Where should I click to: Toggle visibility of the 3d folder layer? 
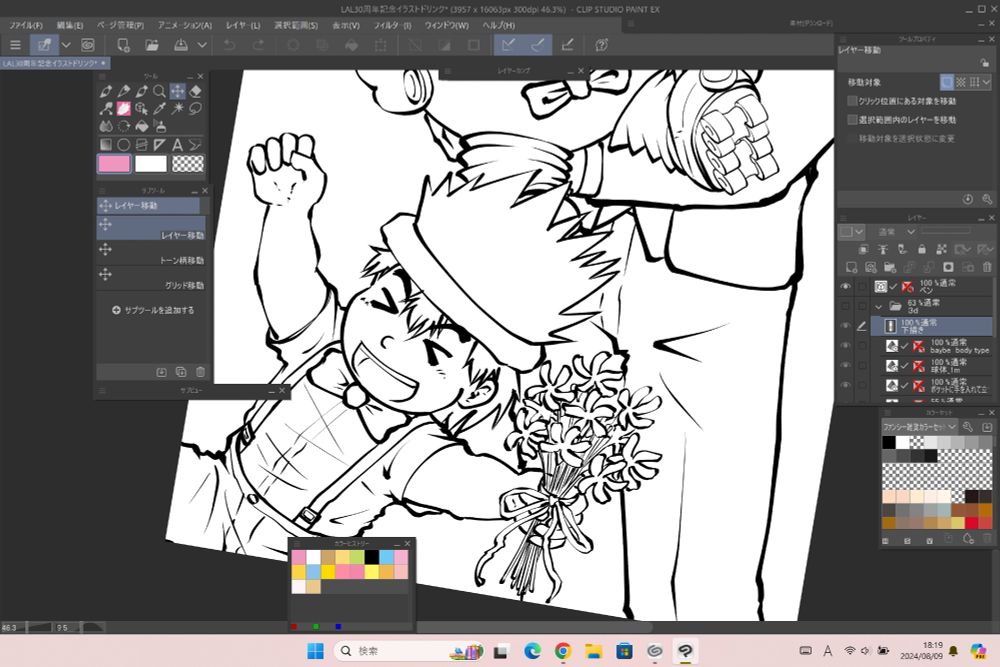coord(846,306)
